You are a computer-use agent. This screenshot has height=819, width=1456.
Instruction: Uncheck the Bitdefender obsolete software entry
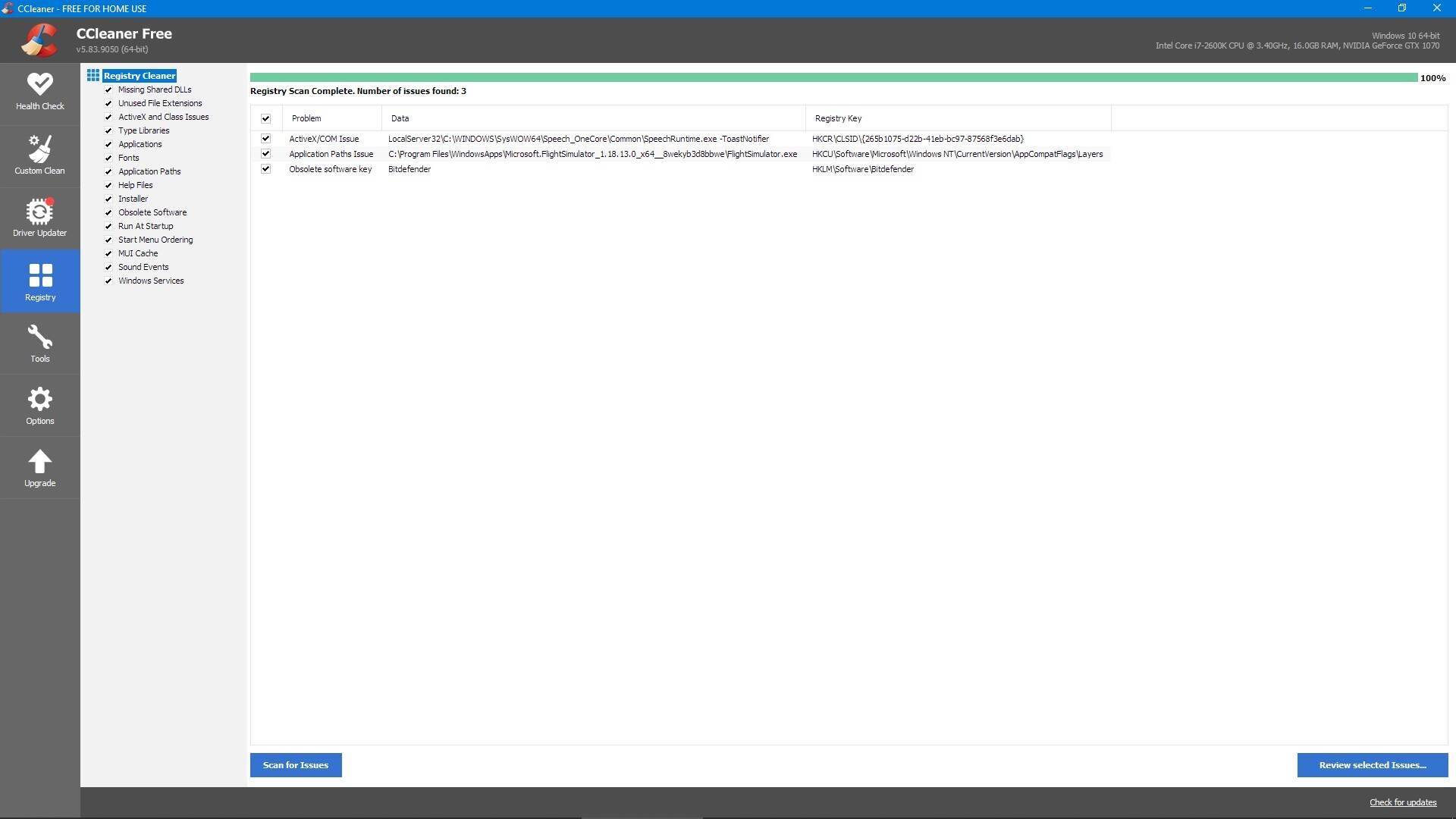point(265,169)
